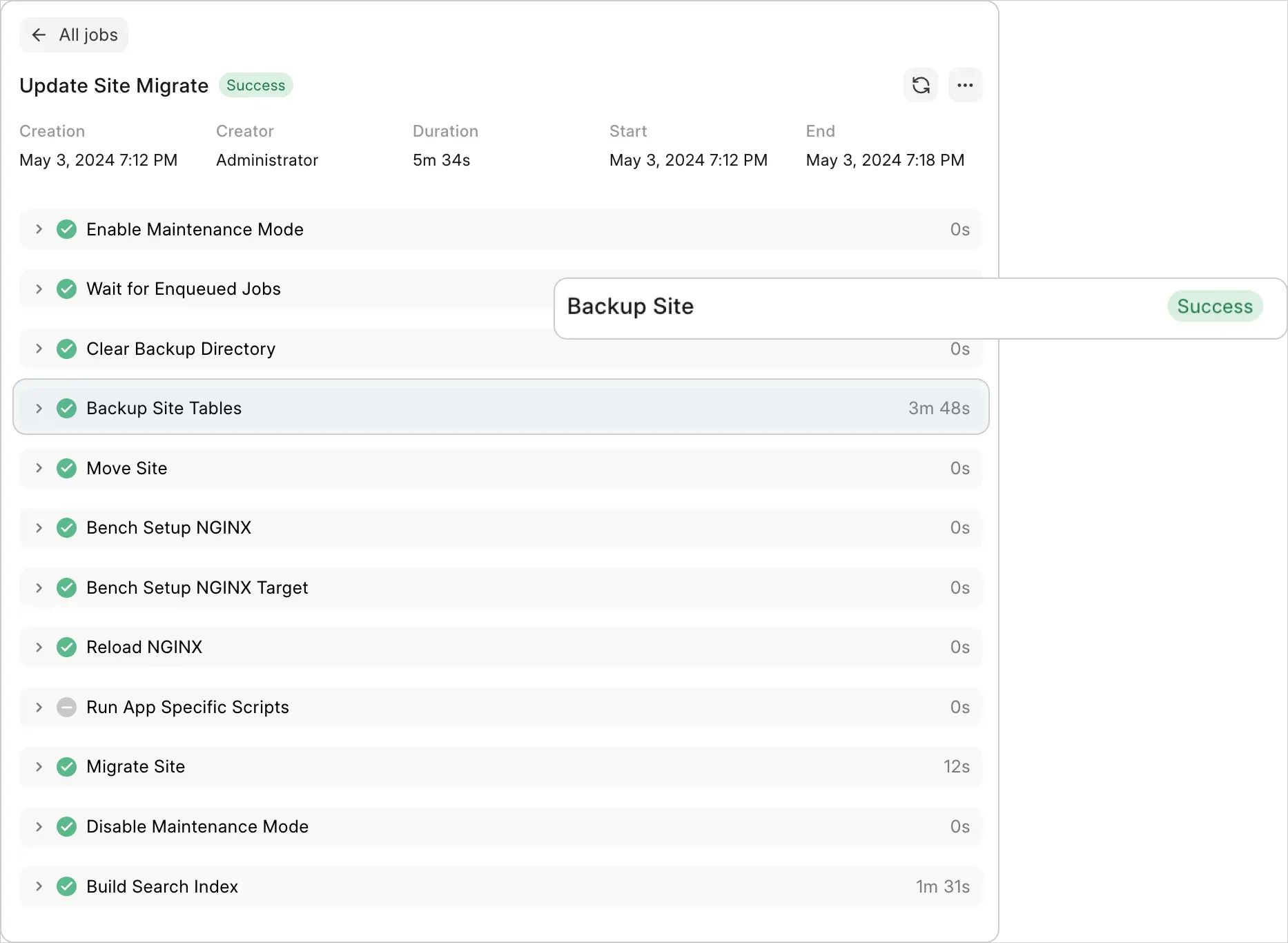
Task: Click the success checkmark on Disable Maintenance Mode
Action: [x=67, y=826]
